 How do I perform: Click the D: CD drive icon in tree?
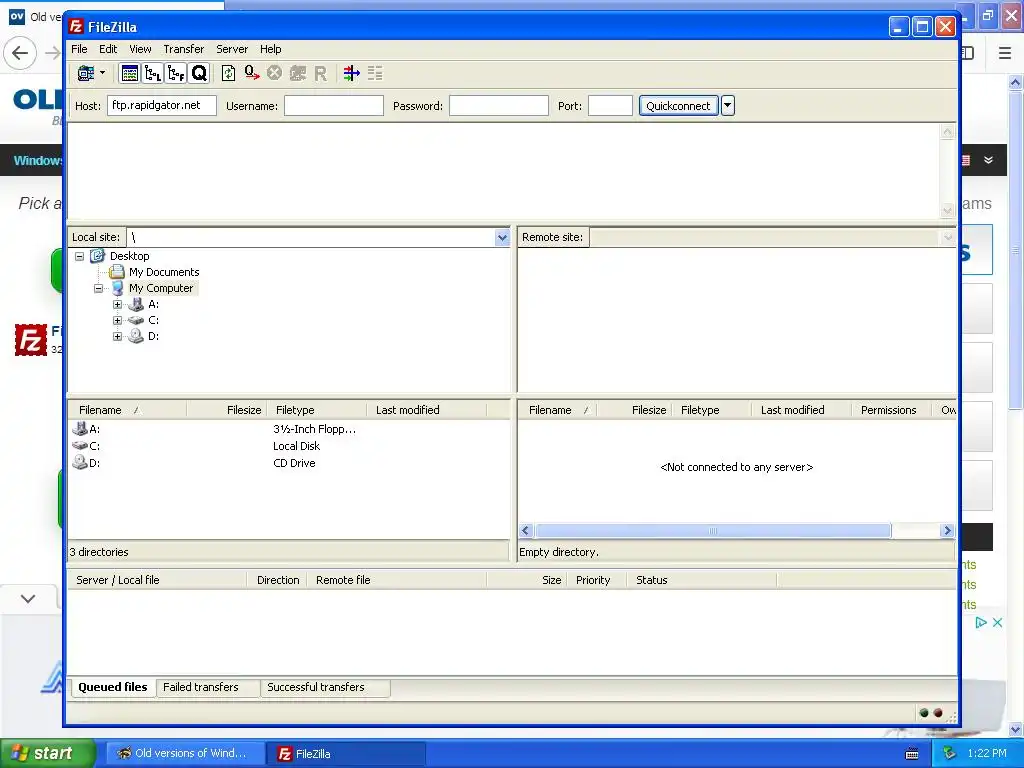coord(136,336)
